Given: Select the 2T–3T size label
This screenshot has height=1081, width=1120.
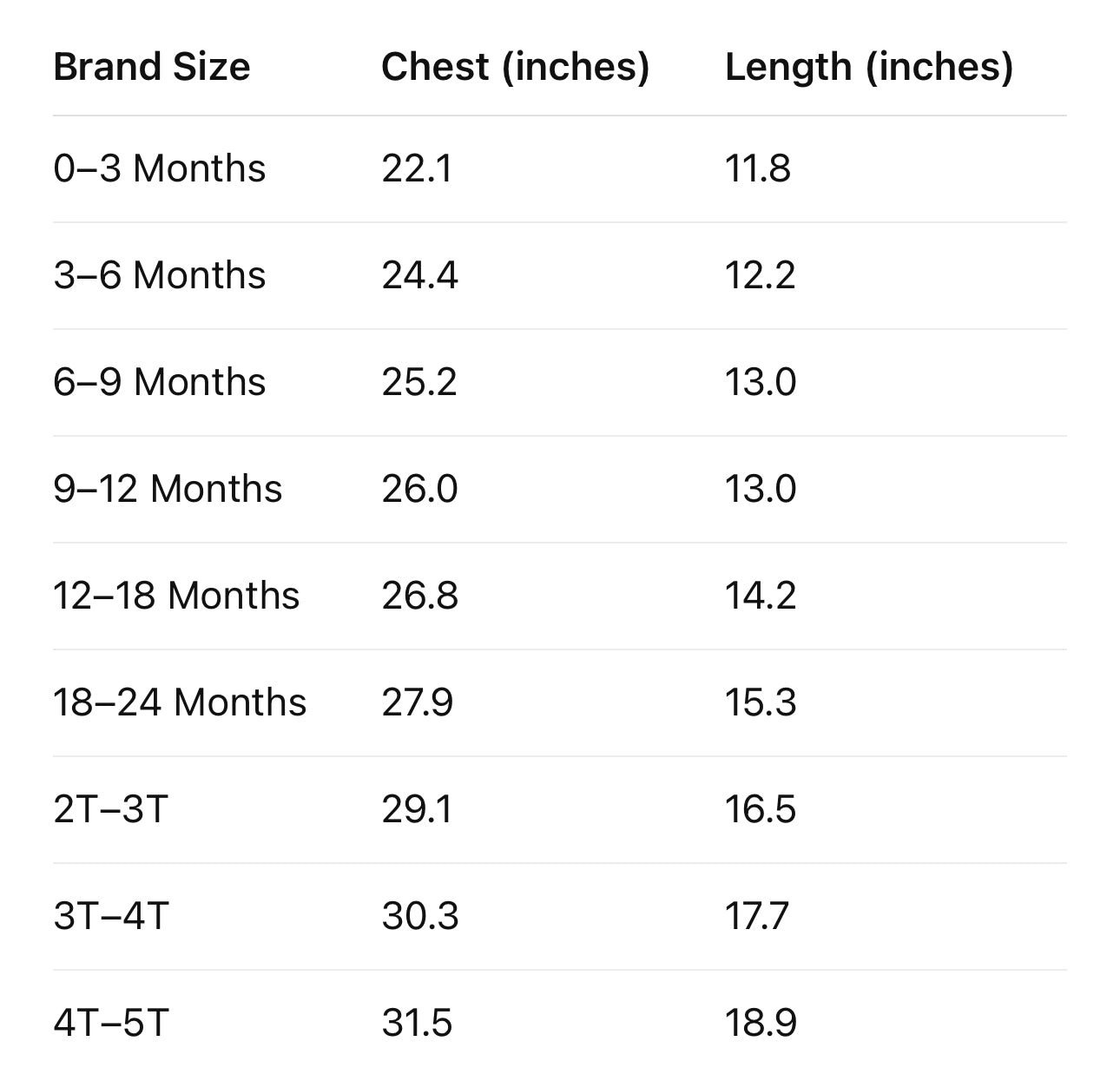Looking at the screenshot, I should tap(110, 809).
